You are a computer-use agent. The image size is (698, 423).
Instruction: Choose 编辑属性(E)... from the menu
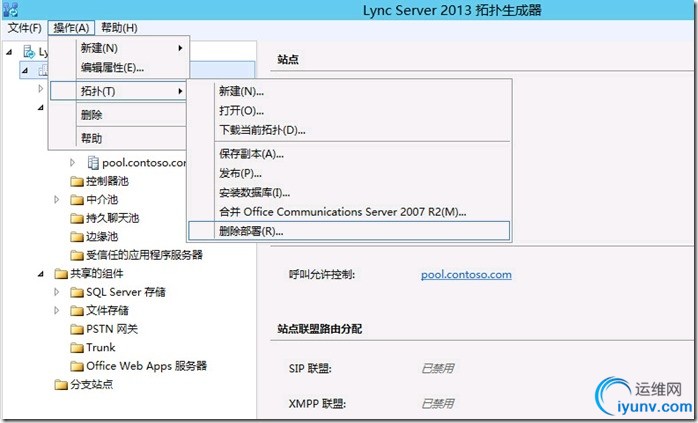(x=119, y=68)
